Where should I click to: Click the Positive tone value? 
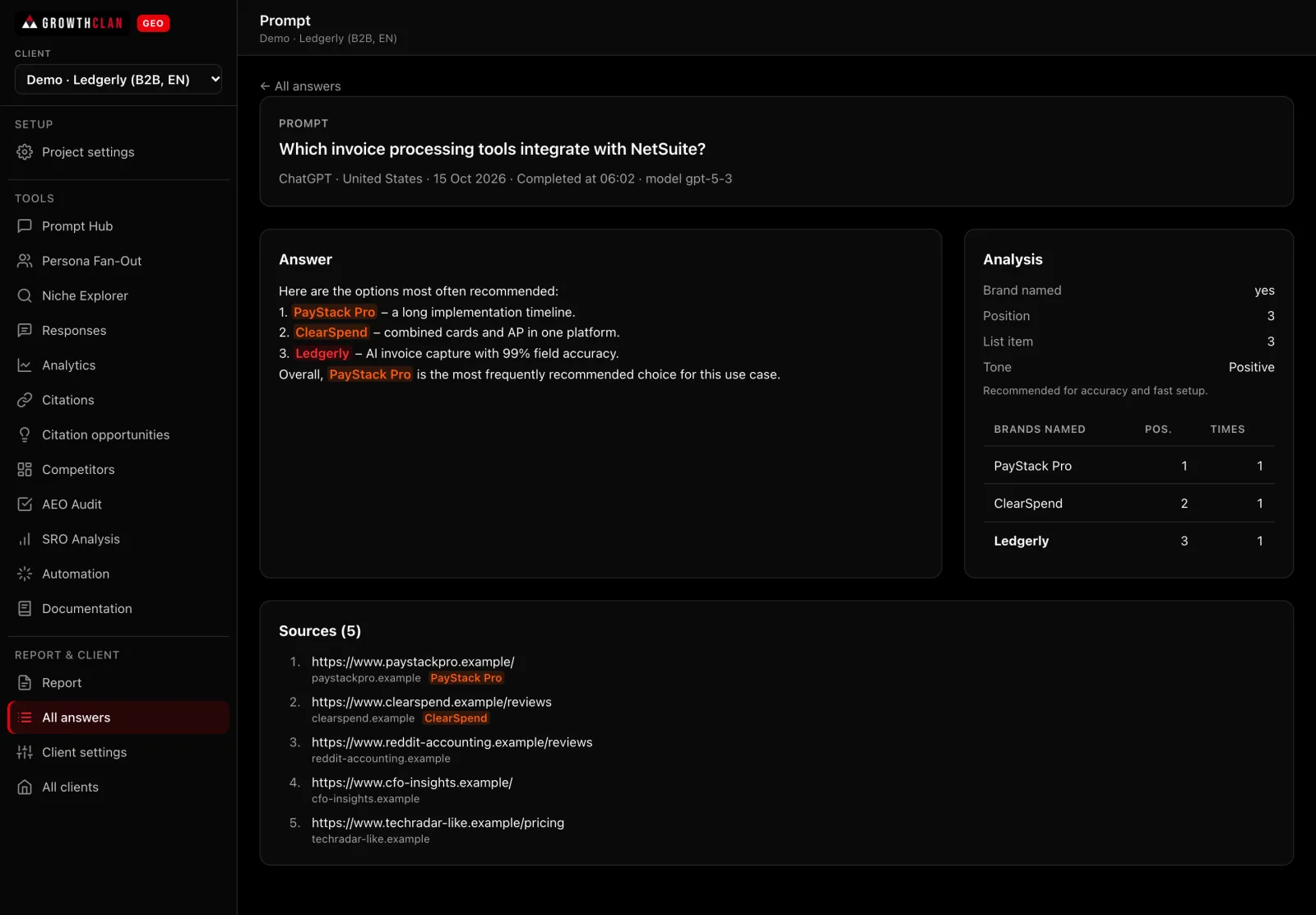tap(1251, 367)
